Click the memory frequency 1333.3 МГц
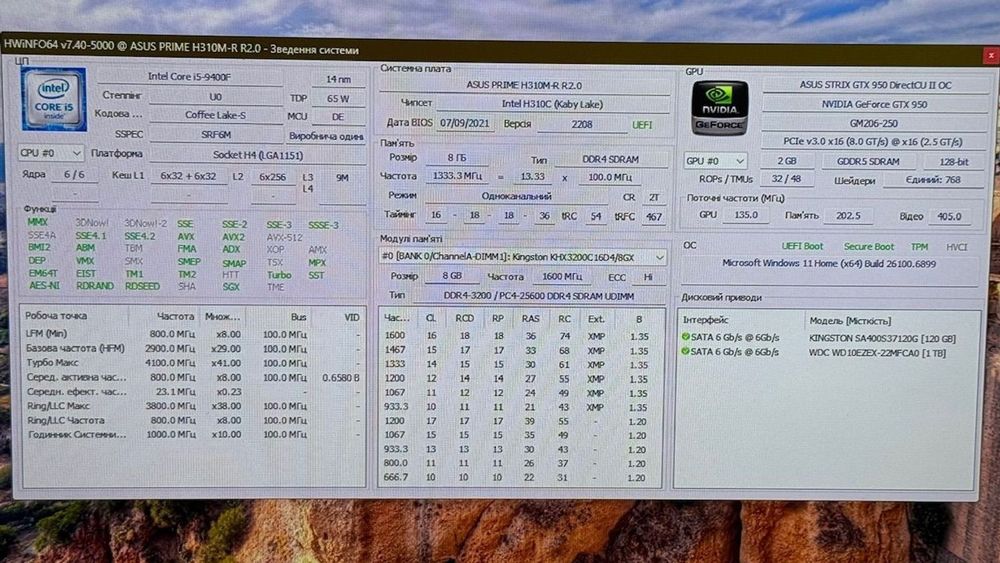 456,175
